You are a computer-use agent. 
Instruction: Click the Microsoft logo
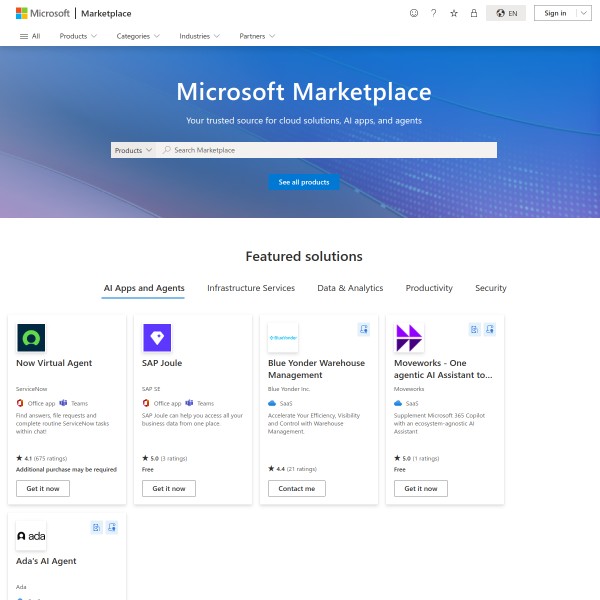(42, 13)
